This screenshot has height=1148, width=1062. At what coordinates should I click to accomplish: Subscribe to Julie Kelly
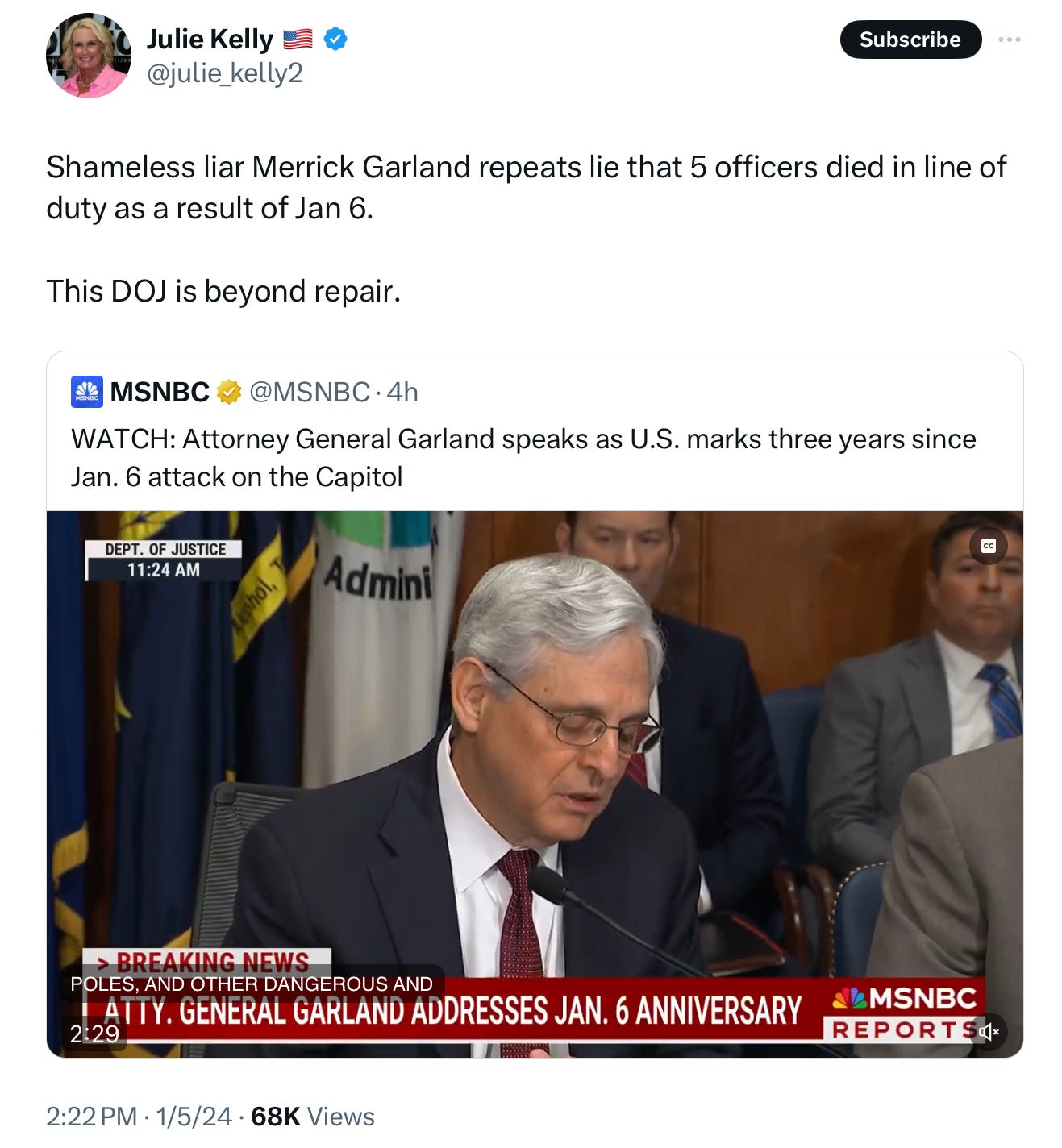(910, 40)
